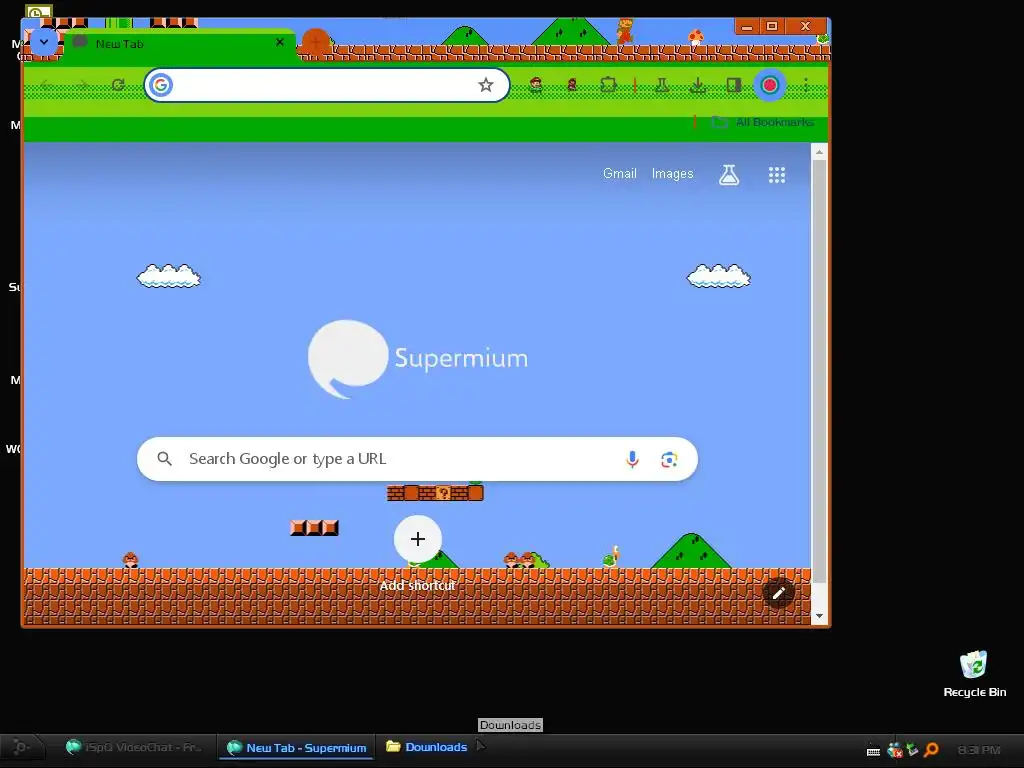
Task: Open the first Mario character extension icon
Action: [536, 85]
